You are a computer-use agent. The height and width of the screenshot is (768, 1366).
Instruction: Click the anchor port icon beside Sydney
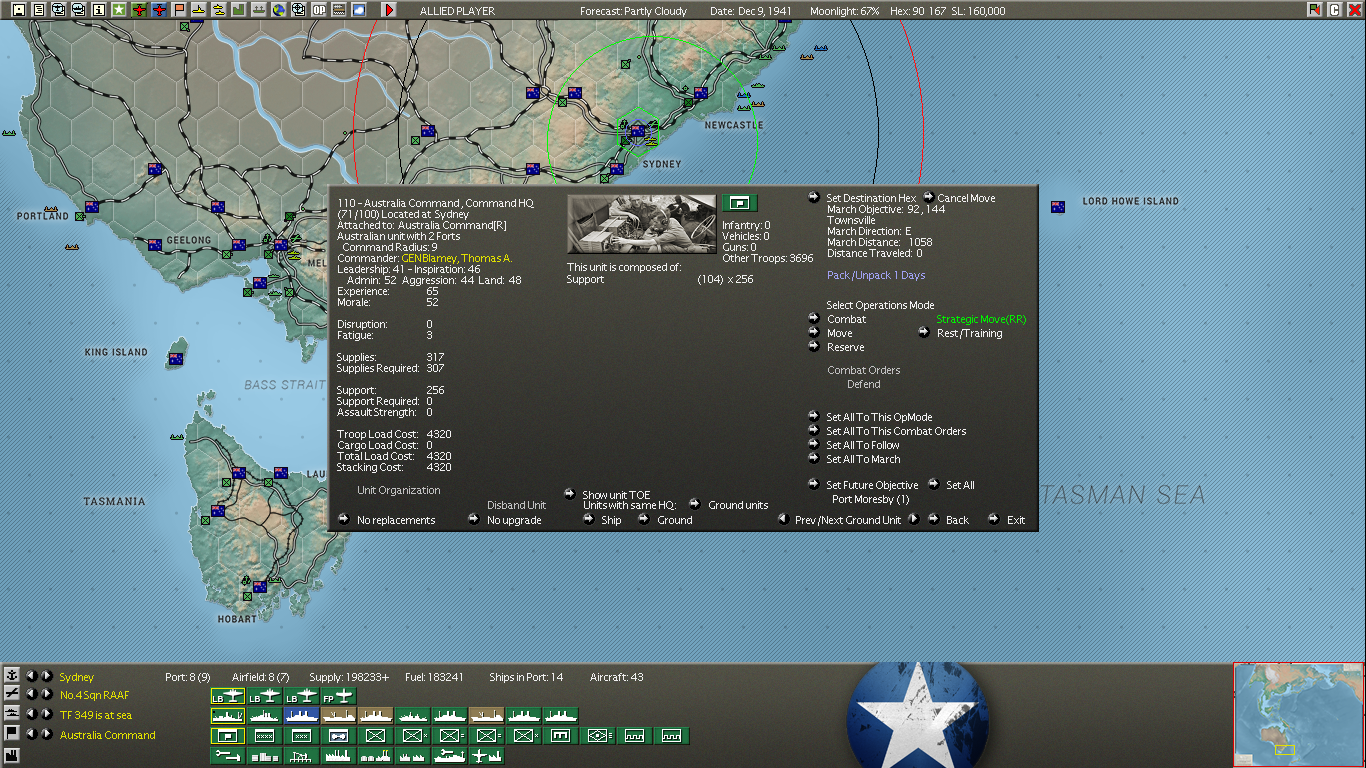tap(12, 677)
